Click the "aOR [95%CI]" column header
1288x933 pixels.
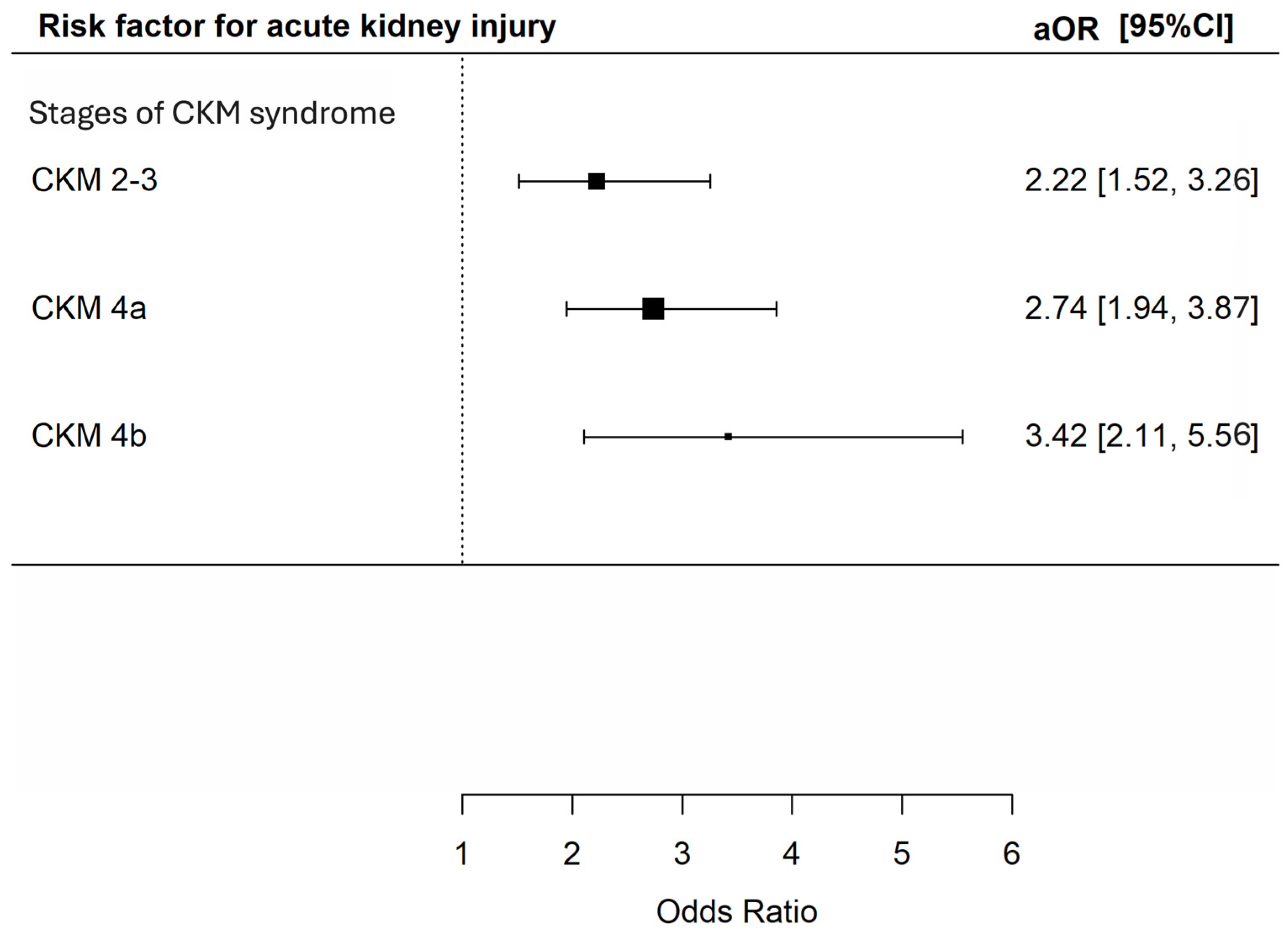click(1132, 27)
